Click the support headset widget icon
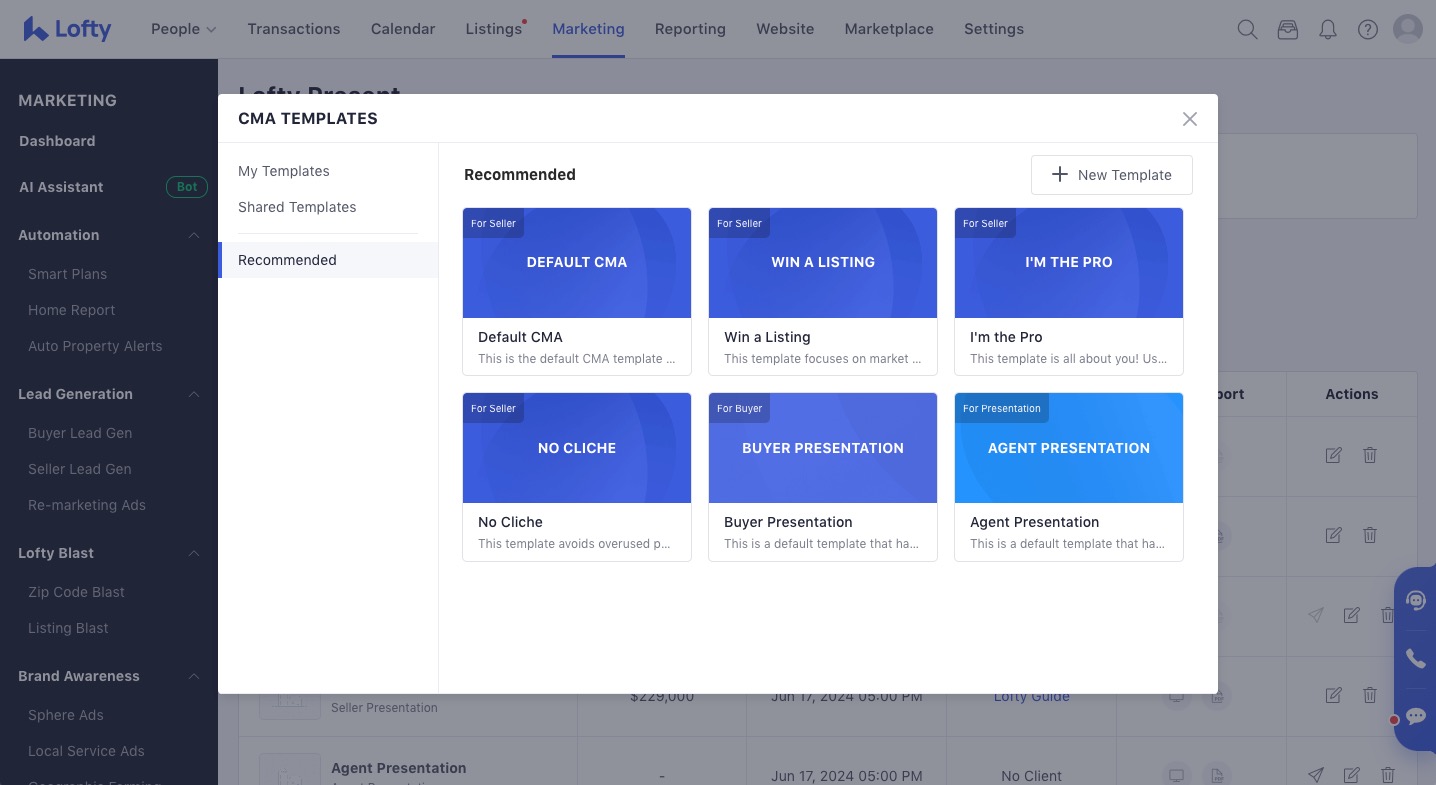This screenshot has height=785, width=1436. 1416,600
